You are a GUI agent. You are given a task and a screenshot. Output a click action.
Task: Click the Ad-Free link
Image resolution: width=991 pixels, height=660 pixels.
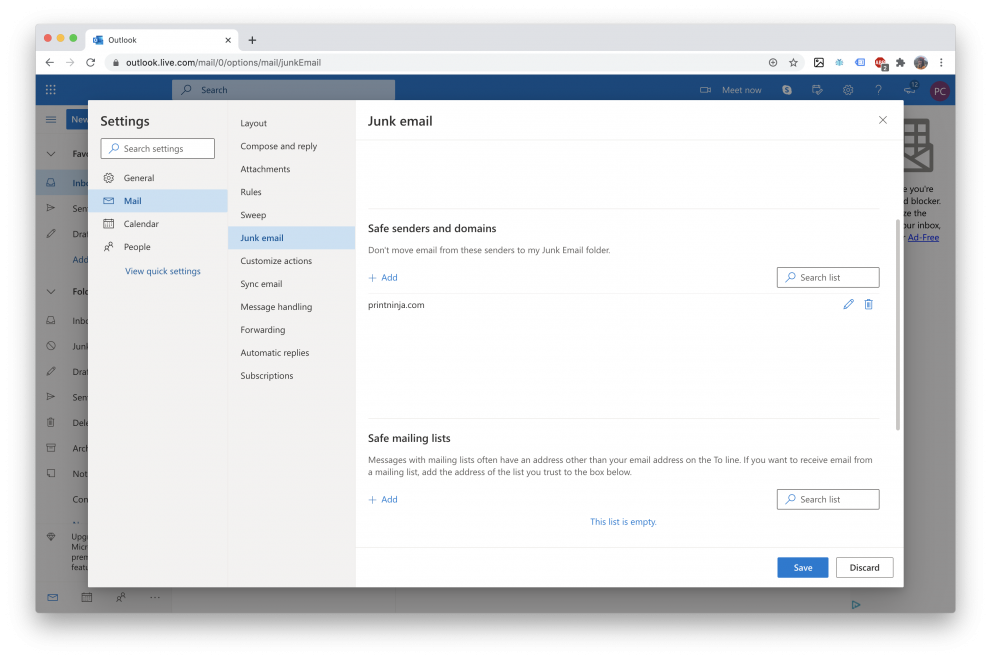923,238
